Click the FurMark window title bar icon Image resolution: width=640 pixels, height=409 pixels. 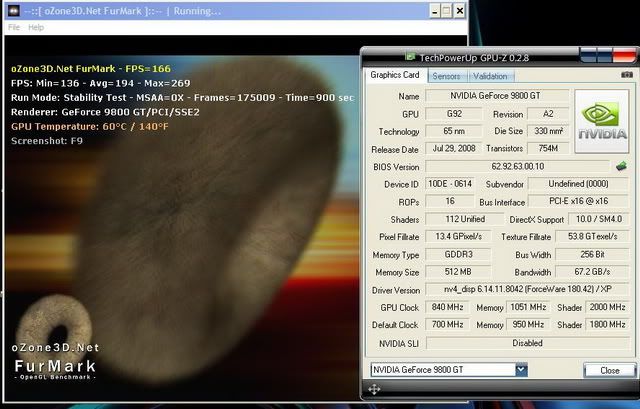click(x=13, y=11)
